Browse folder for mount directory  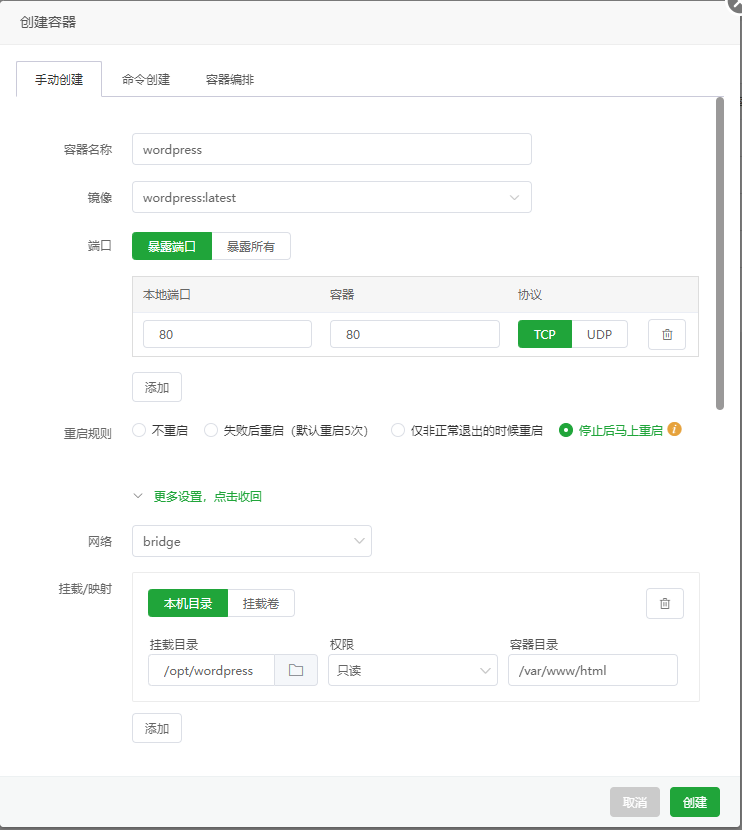(x=296, y=670)
